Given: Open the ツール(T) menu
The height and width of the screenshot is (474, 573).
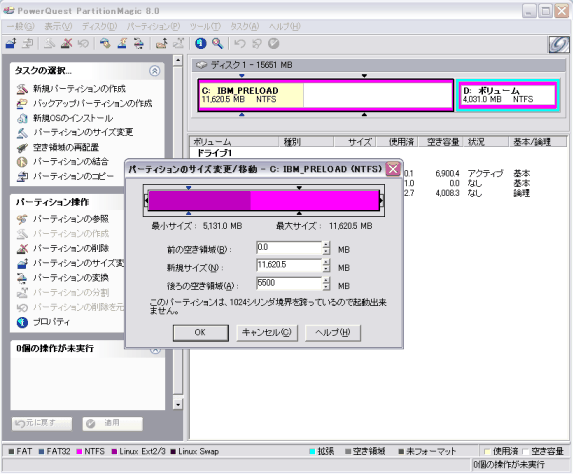Looking at the screenshot, I should [205, 26].
